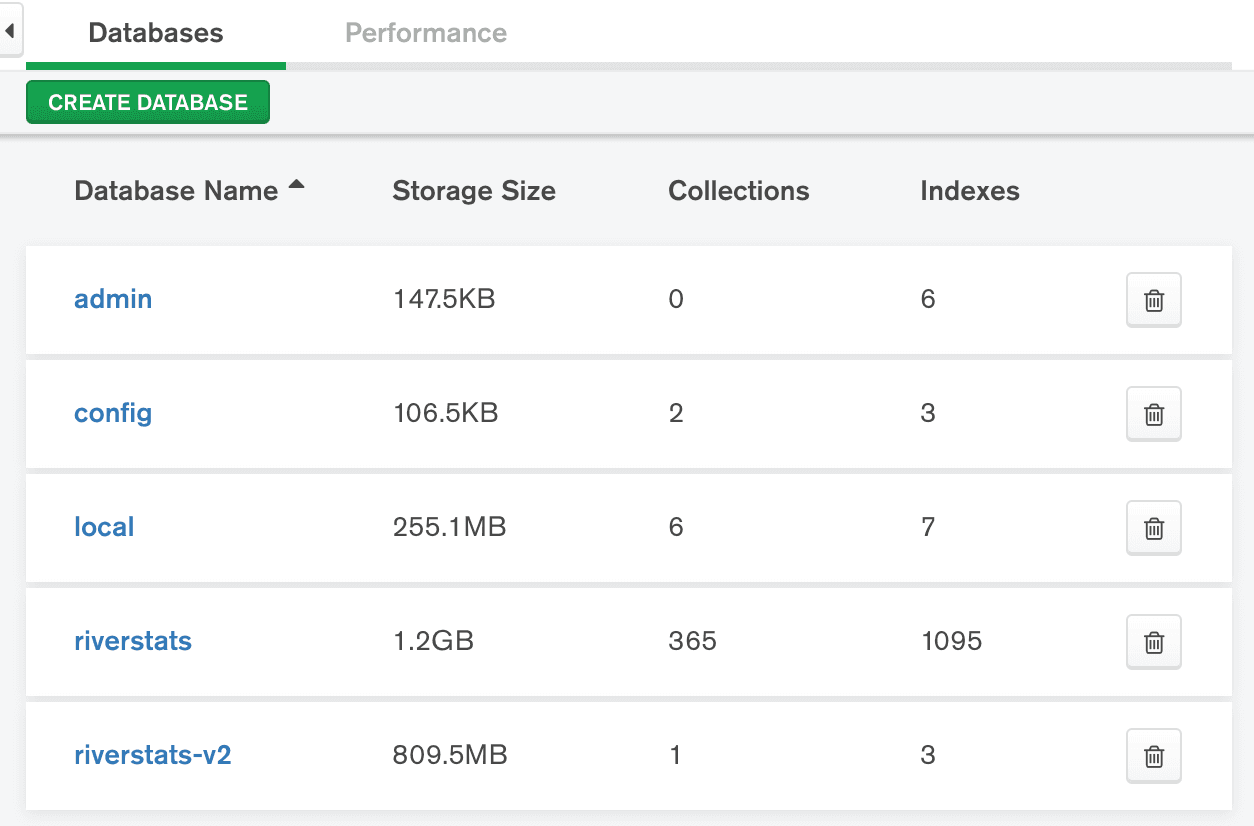Toggle sort order on Database Name column

[176, 191]
